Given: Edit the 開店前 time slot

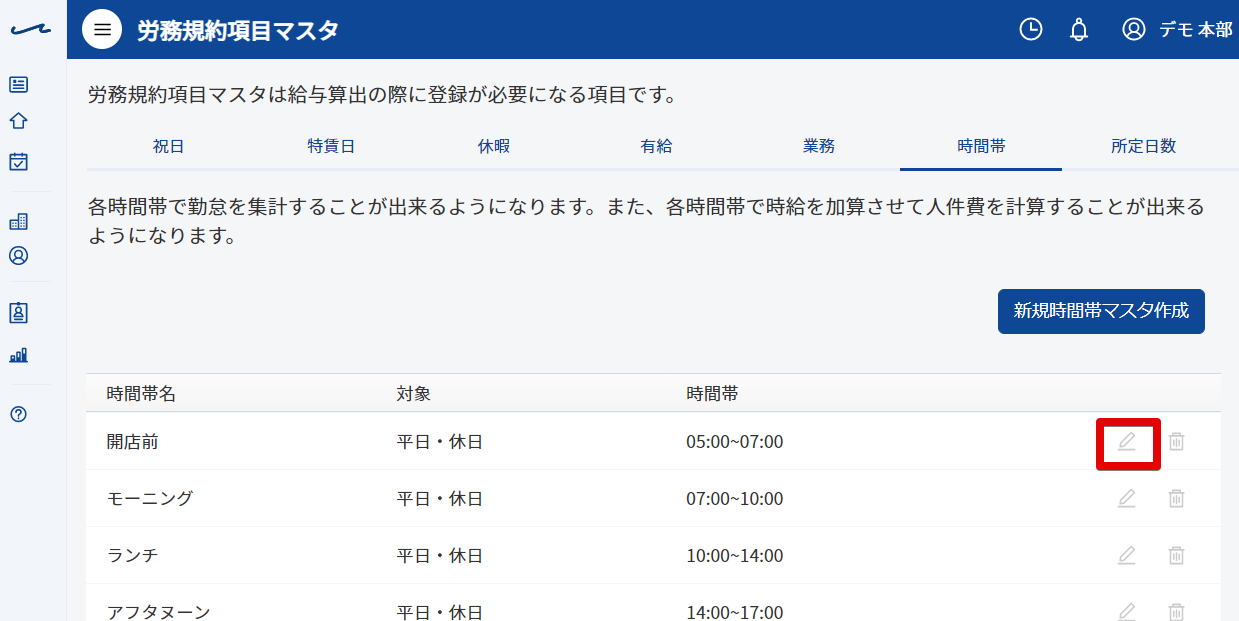Looking at the screenshot, I should 1127,441.
